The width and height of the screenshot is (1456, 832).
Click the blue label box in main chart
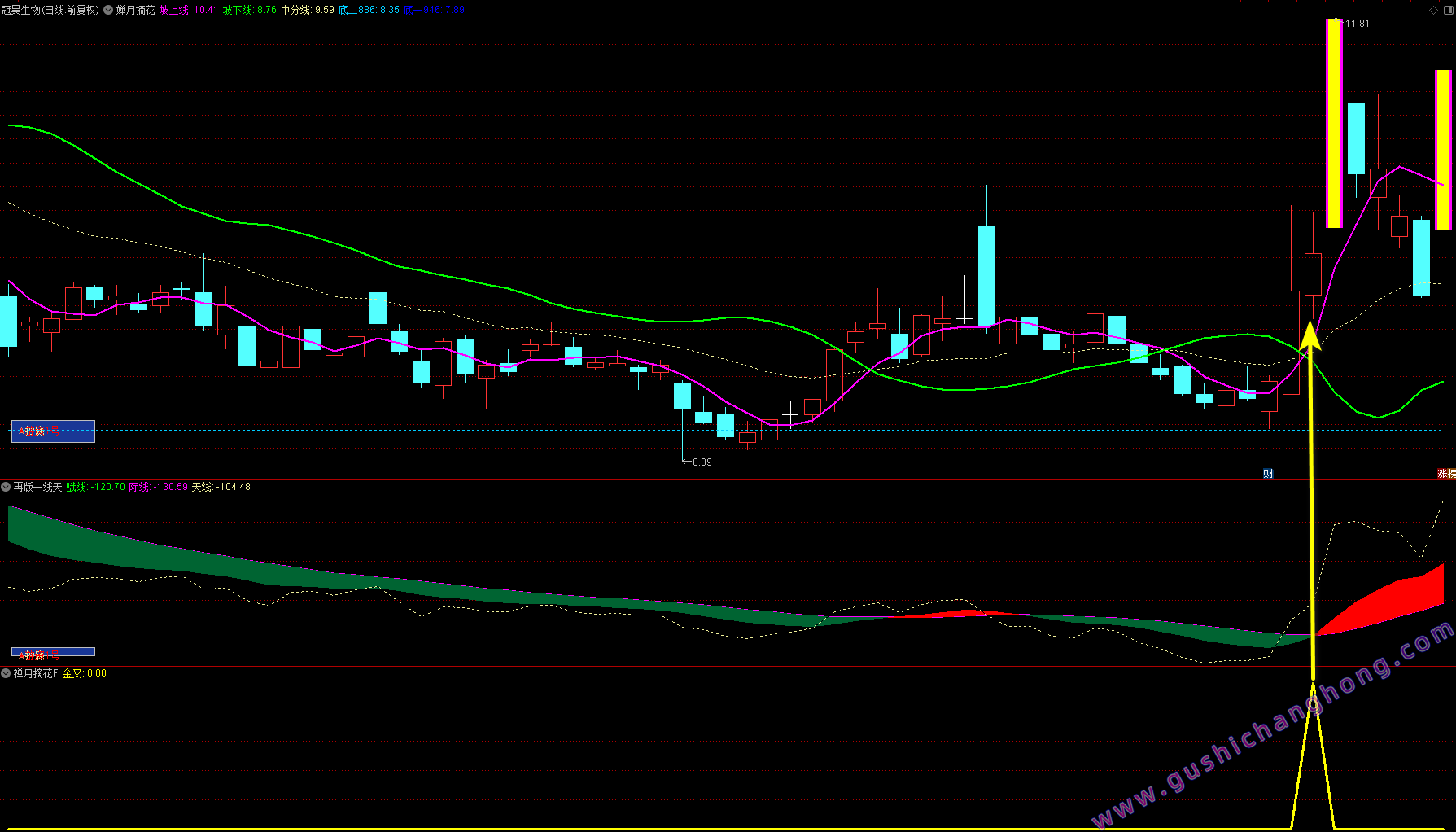(x=53, y=431)
